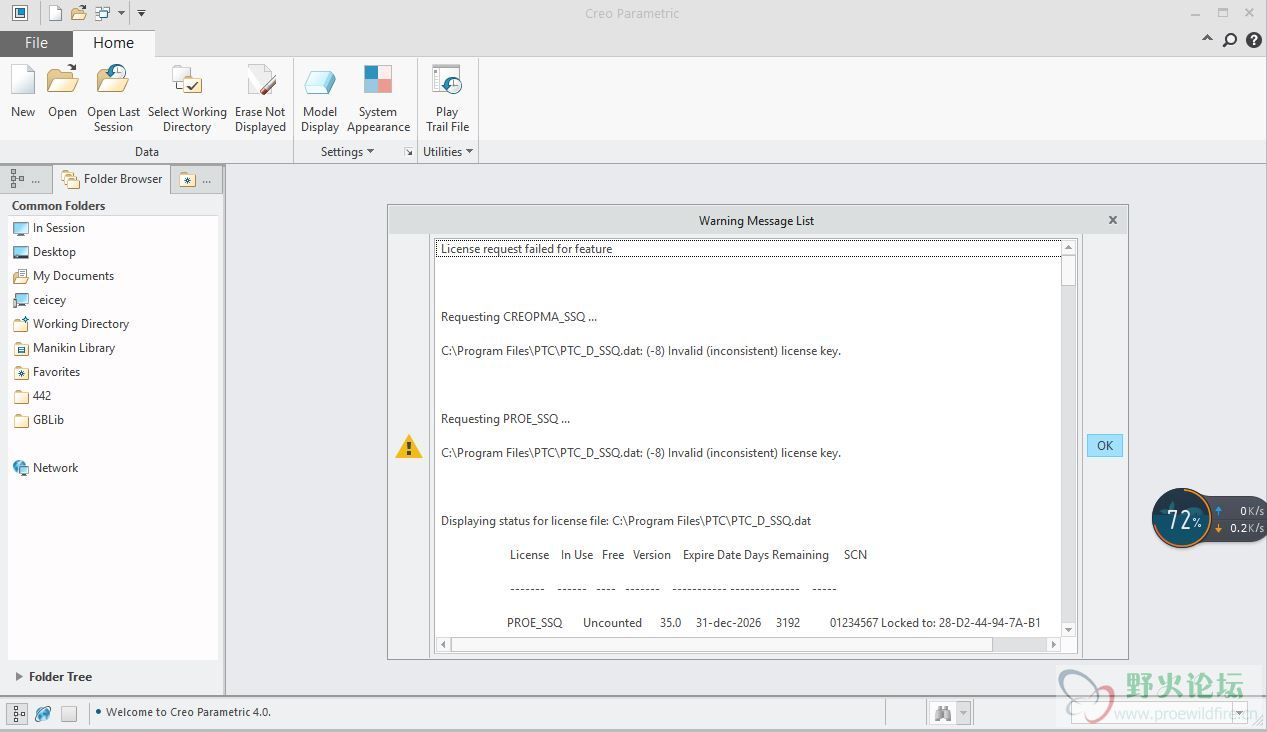Click the vertical scrollbar thumb in warning list
The image size is (1267, 732).
pyautogui.click(x=1068, y=271)
